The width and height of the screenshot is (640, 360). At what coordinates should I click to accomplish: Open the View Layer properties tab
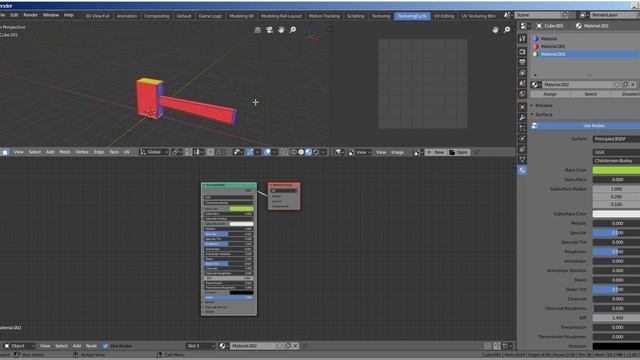522,73
